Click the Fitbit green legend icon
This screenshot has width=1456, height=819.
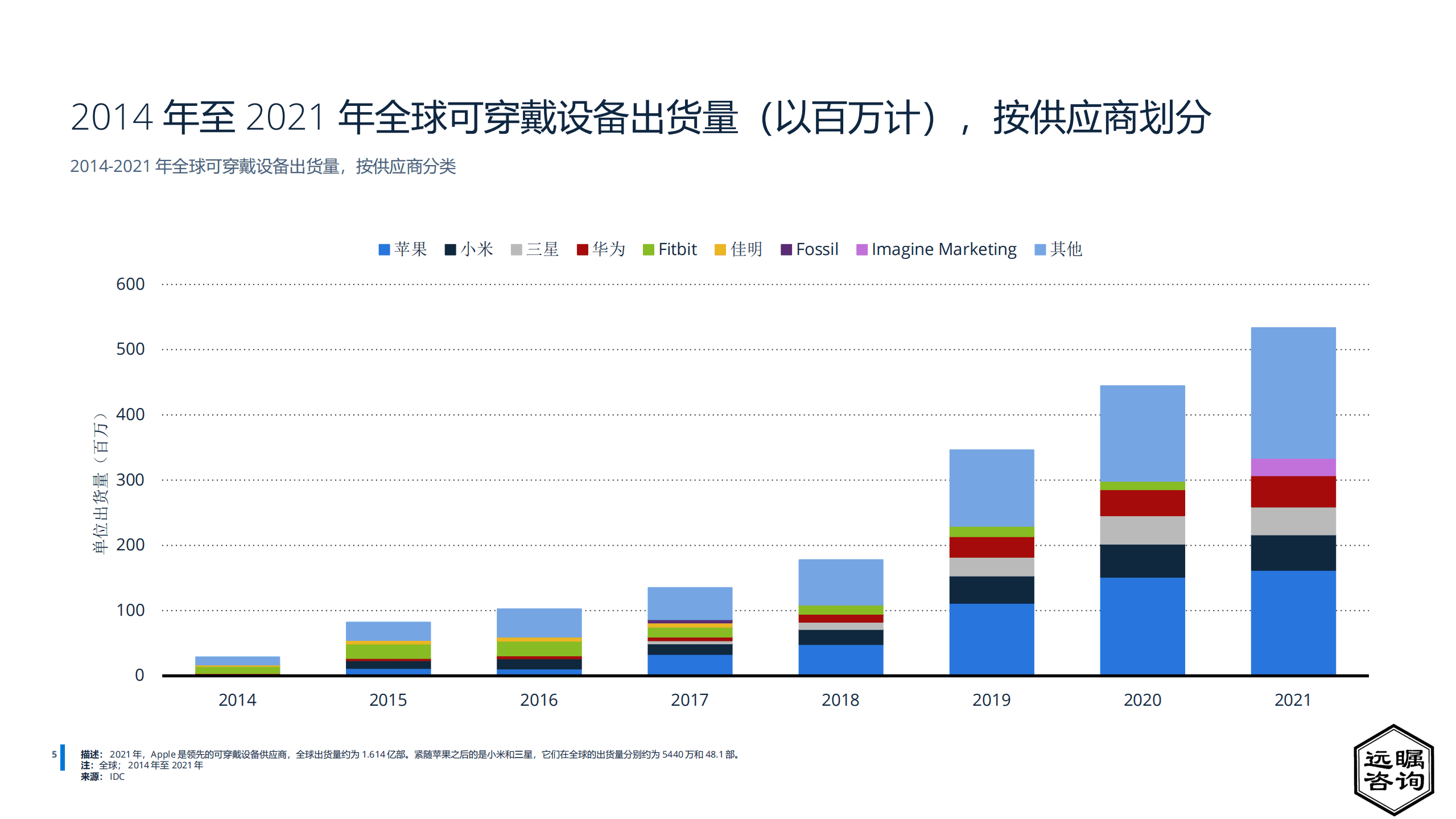647,249
